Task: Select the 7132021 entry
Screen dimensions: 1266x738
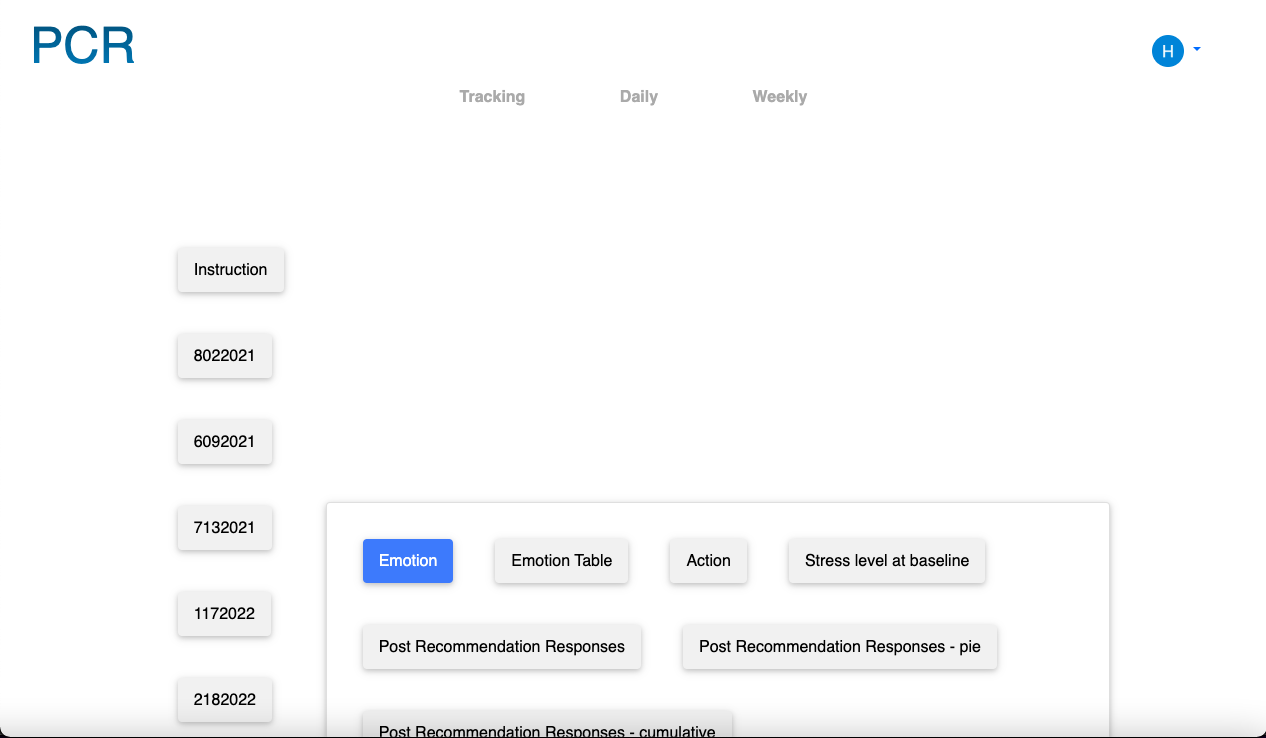Action: click(x=225, y=528)
